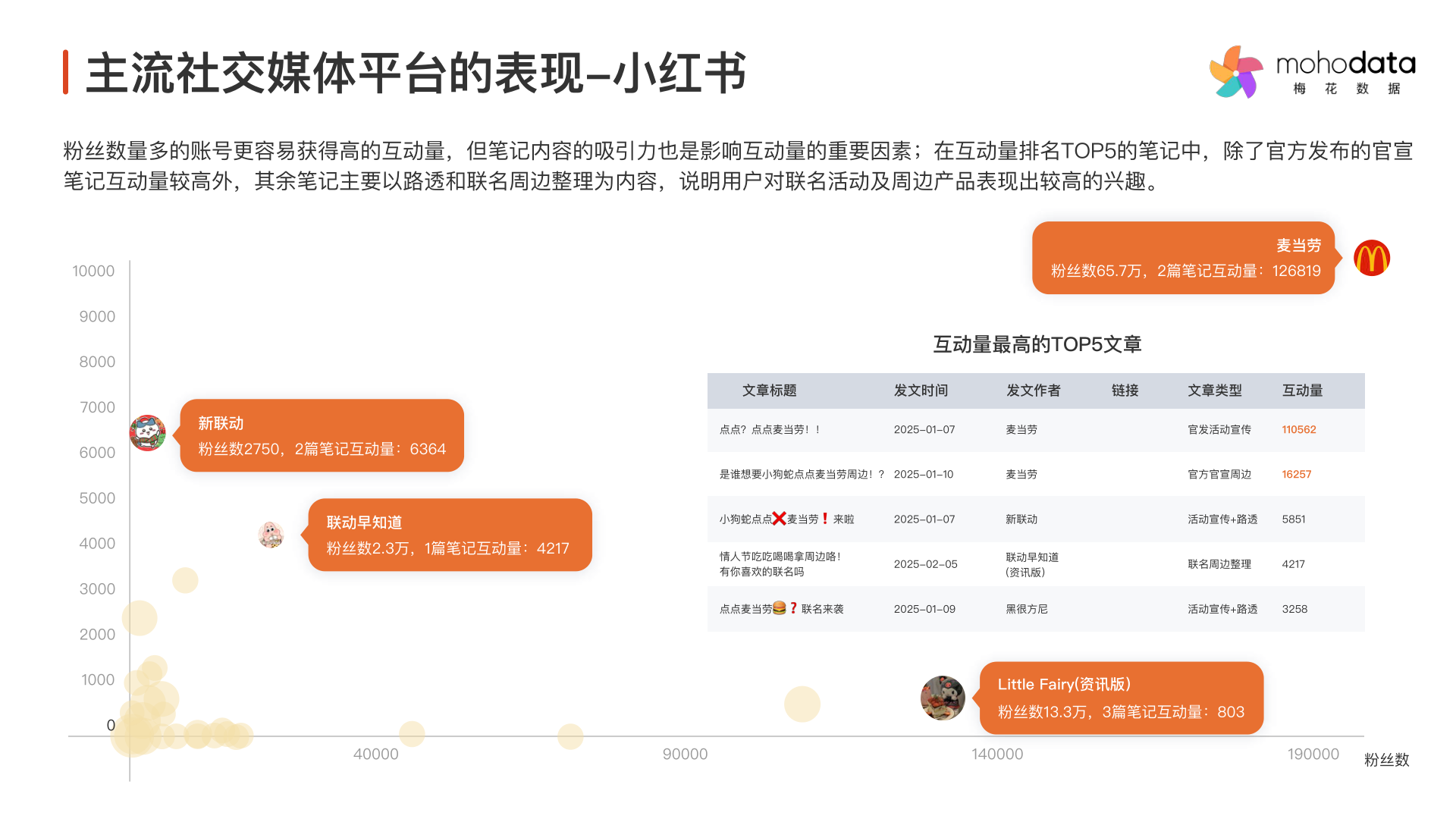Click the mohodata wordmark text
Image resolution: width=1456 pixels, height=819 pixels.
coord(1345,63)
